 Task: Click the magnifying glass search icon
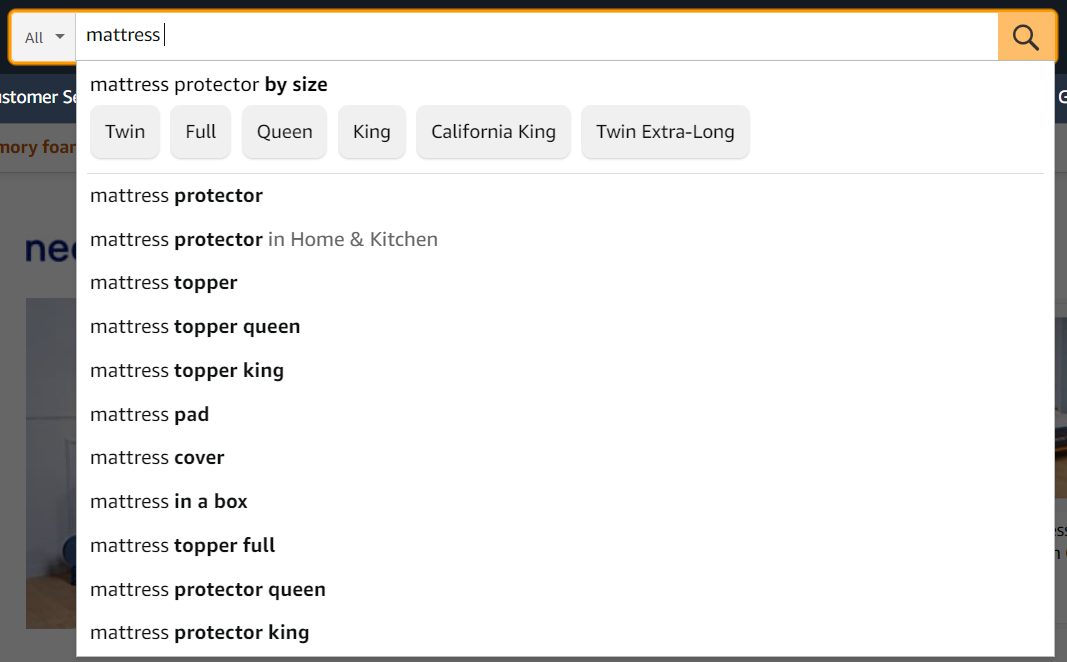pyautogui.click(x=1026, y=37)
